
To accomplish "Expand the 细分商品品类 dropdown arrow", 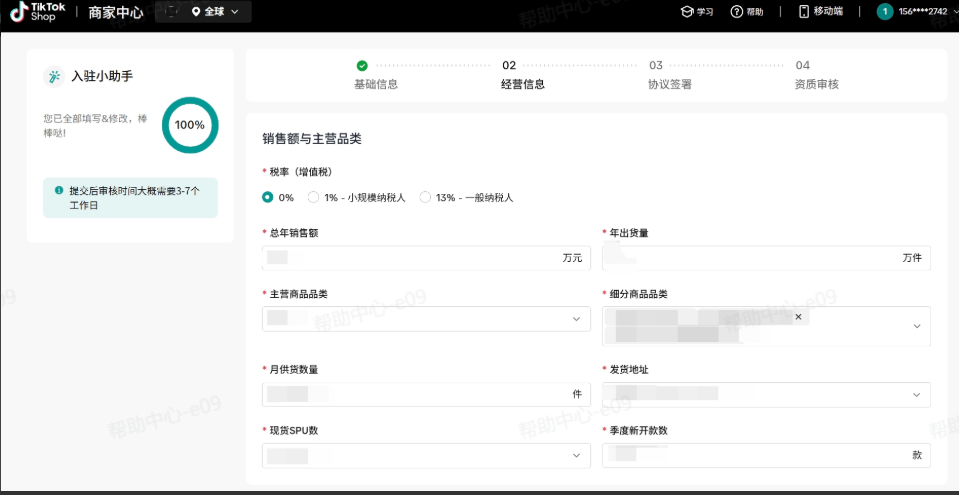I will [x=917, y=326].
